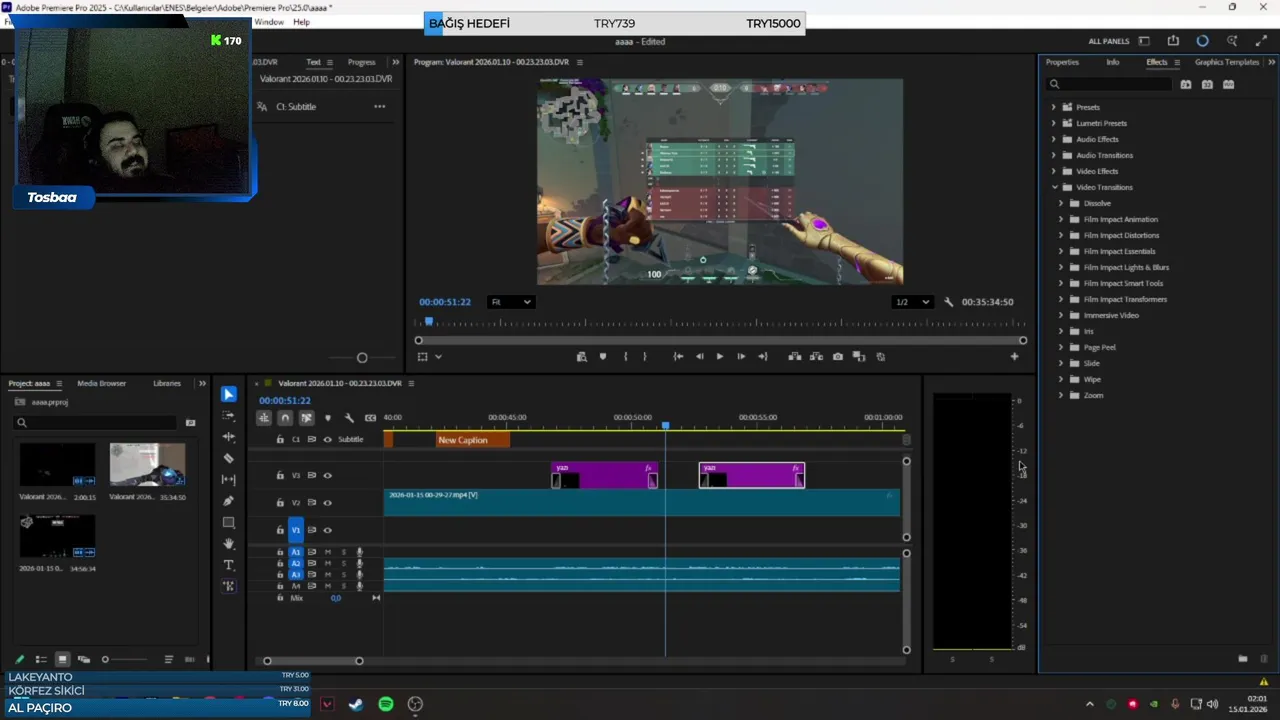Open the Libraries tab
This screenshot has width=1280, height=720.
[167, 383]
